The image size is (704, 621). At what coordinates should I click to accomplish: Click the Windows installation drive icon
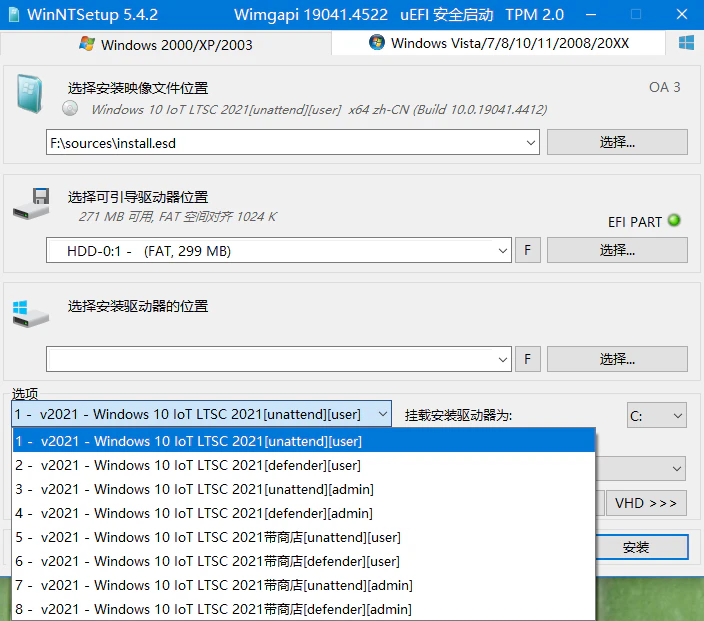pos(30,313)
